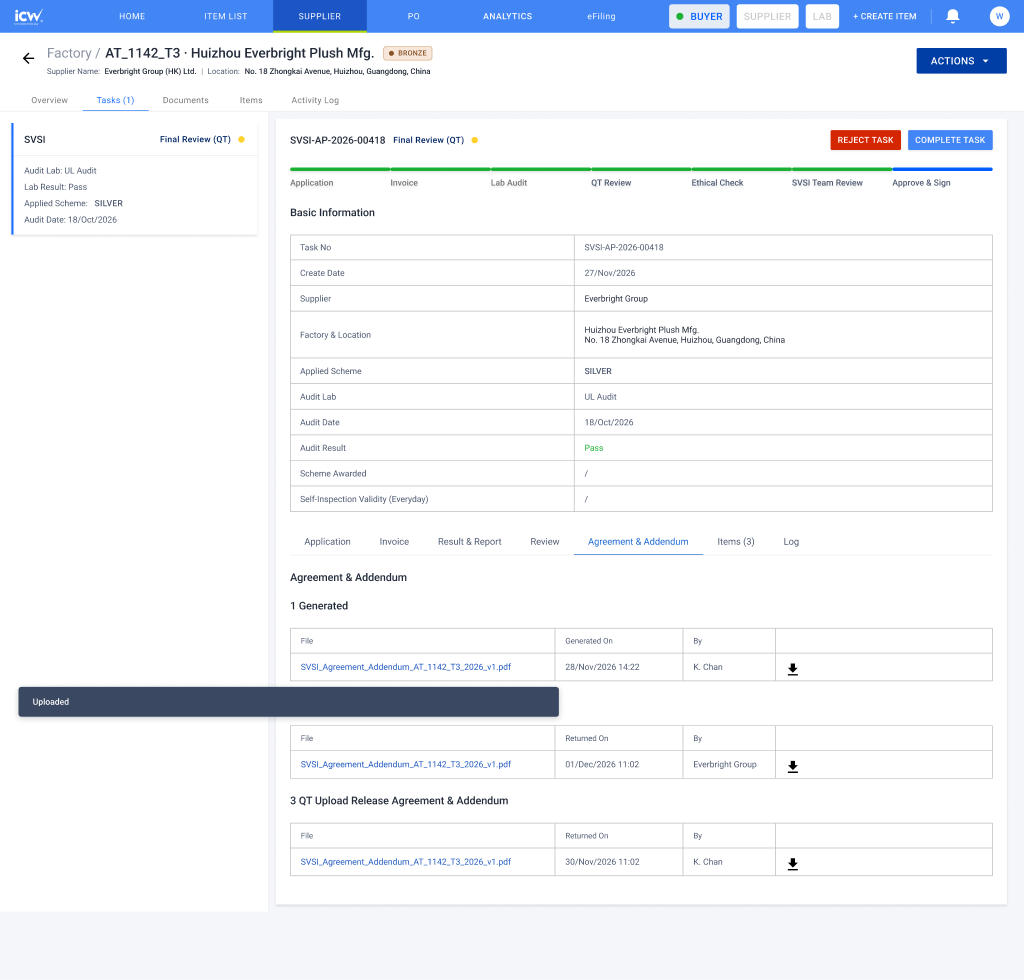Click the Factory breadcrumb link
This screenshot has width=1024, height=980.
(x=69, y=53)
